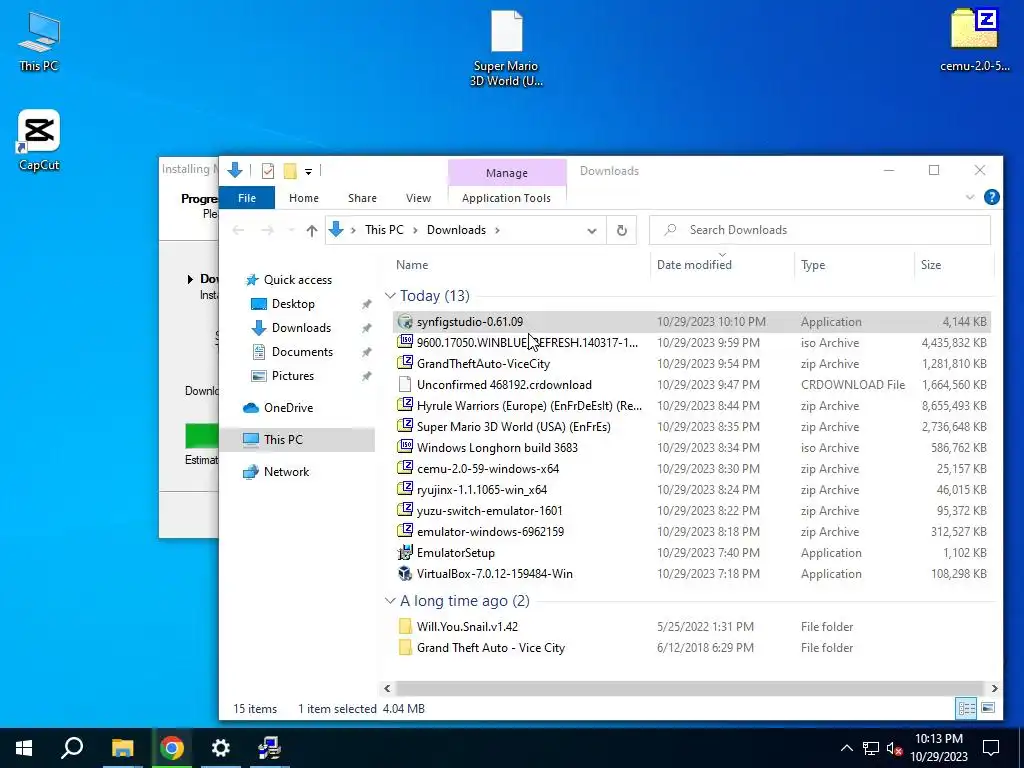Switch to Details view button

point(967,708)
